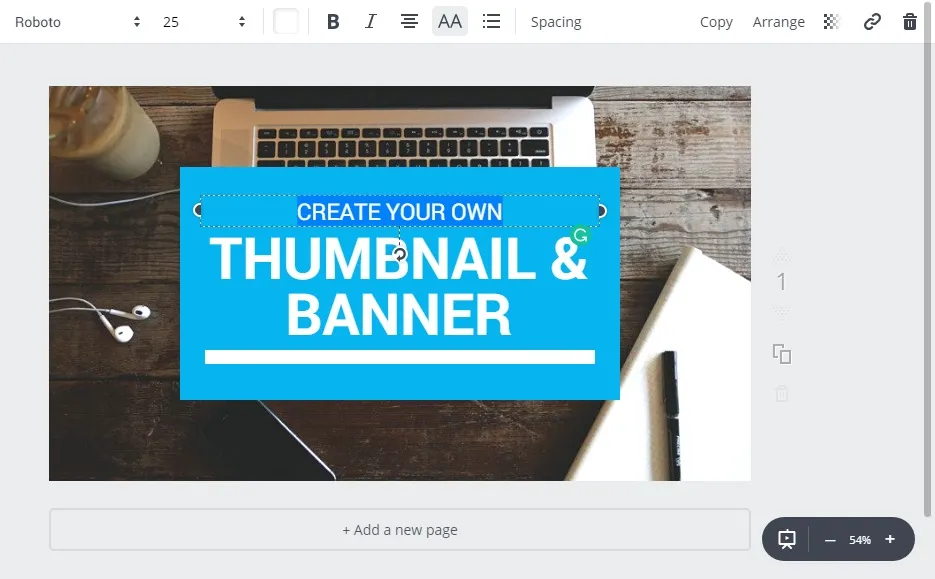Open the Roboto font family dropdown
Image resolution: width=935 pixels, height=579 pixels.
77,22
